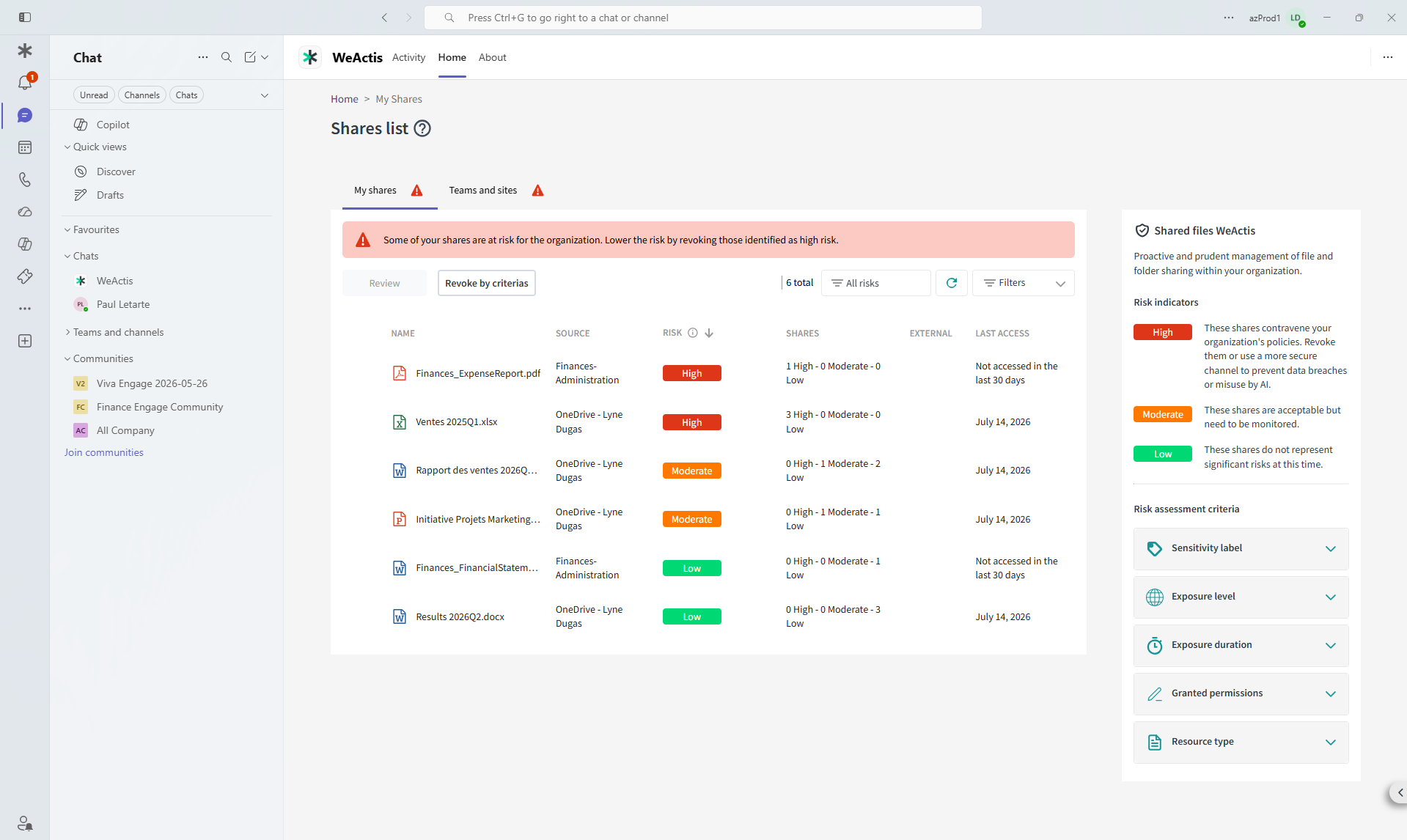Screen dimensions: 1407x840
Task: Open new chat options chevron
Action: click(265, 57)
